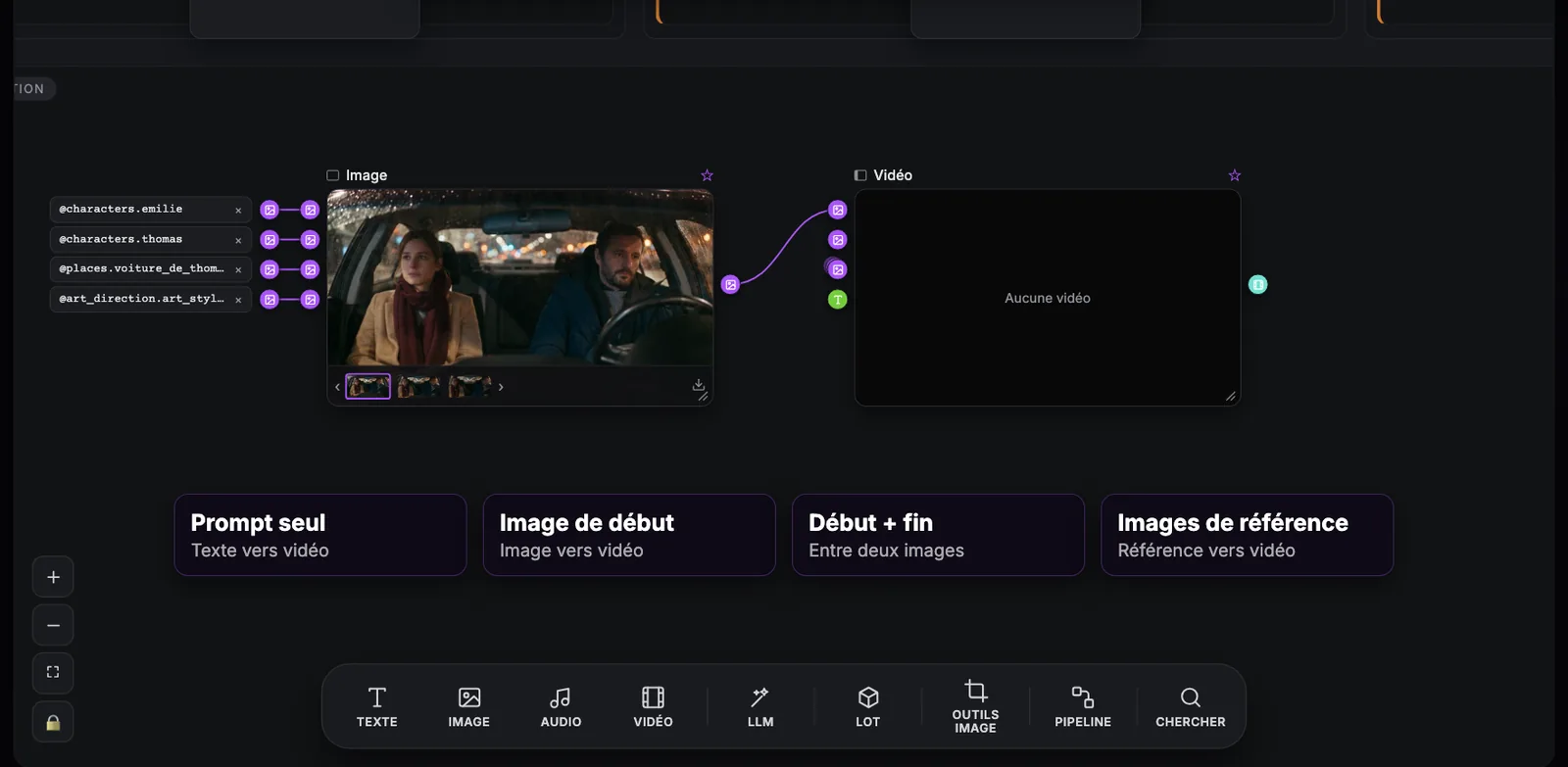Show next image thumbnails
Image resolution: width=1568 pixels, height=767 pixels.
click(501, 387)
